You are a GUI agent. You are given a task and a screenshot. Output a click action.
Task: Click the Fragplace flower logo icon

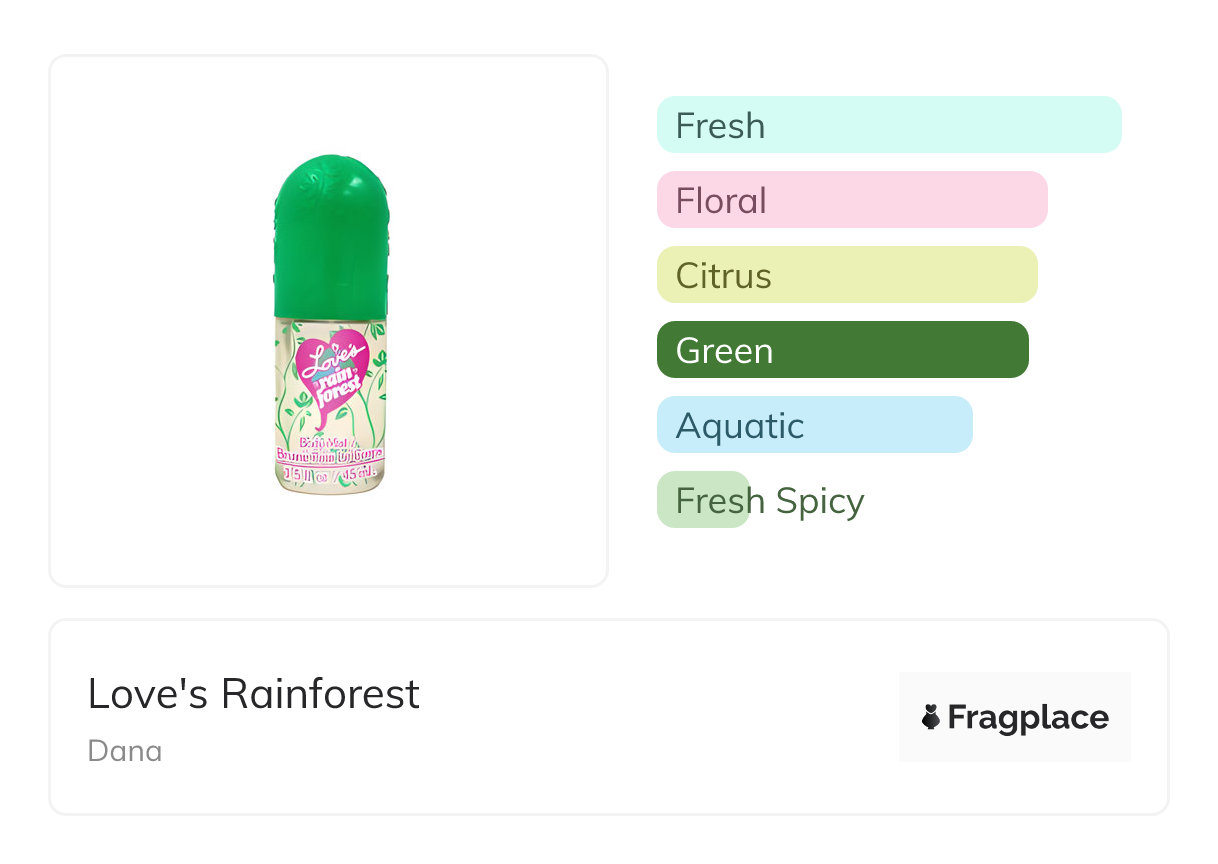[x=931, y=717]
